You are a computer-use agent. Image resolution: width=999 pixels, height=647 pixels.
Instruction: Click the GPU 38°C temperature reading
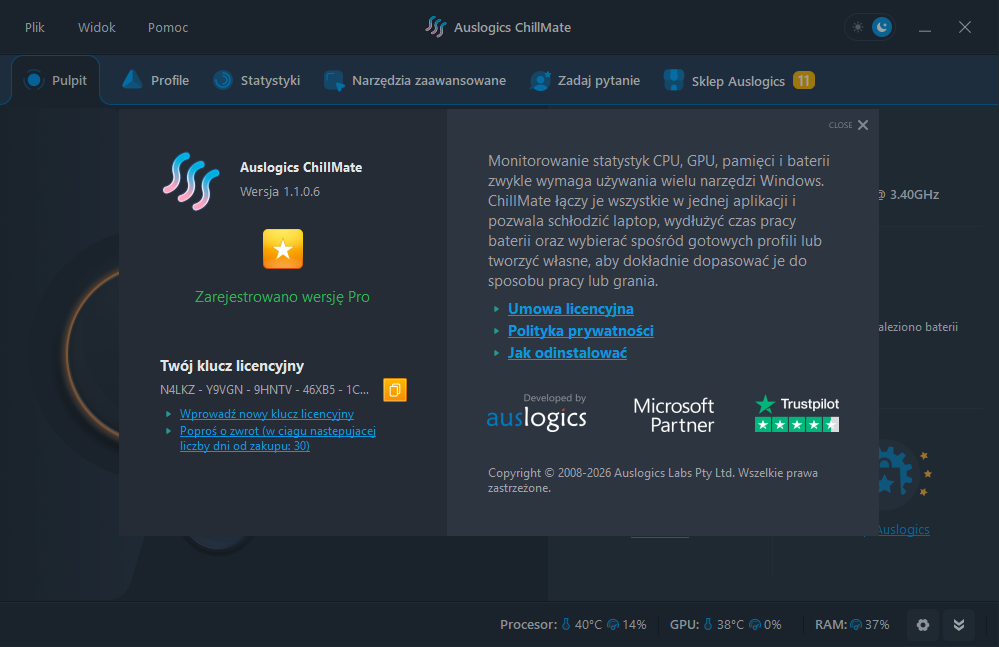coord(730,625)
